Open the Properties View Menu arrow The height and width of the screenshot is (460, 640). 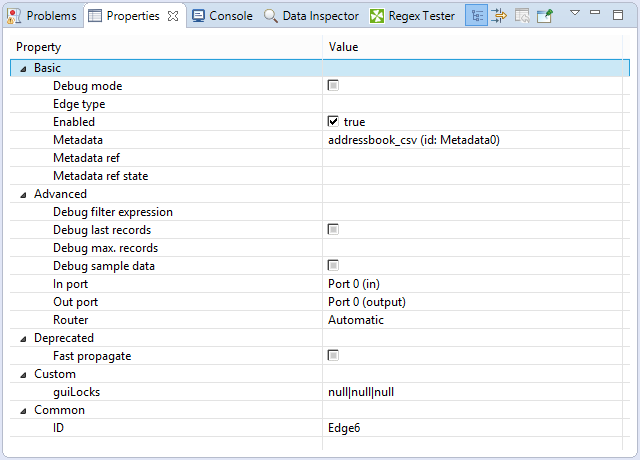click(575, 13)
